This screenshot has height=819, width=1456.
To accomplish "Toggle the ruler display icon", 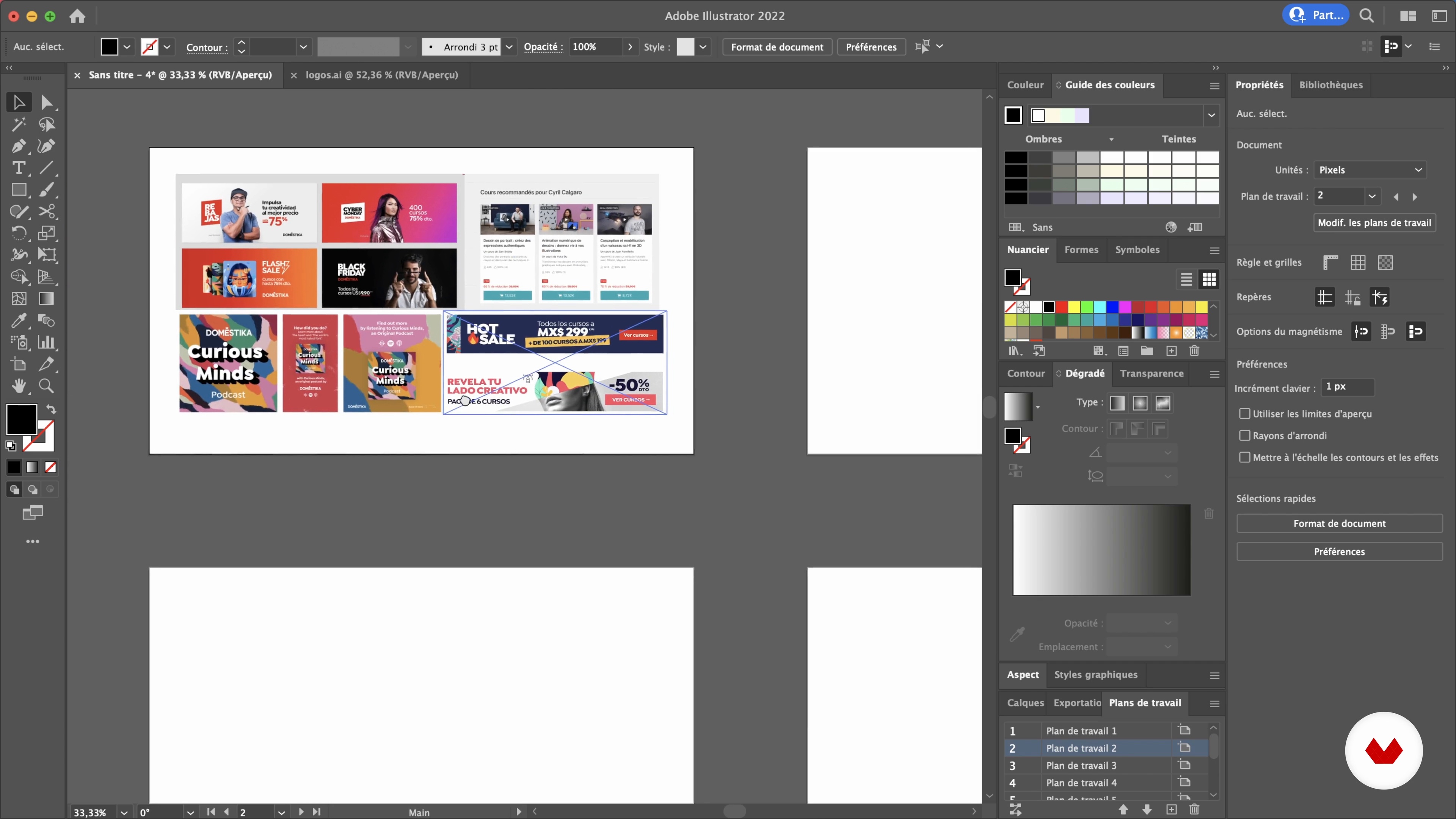I will 1330,262.
